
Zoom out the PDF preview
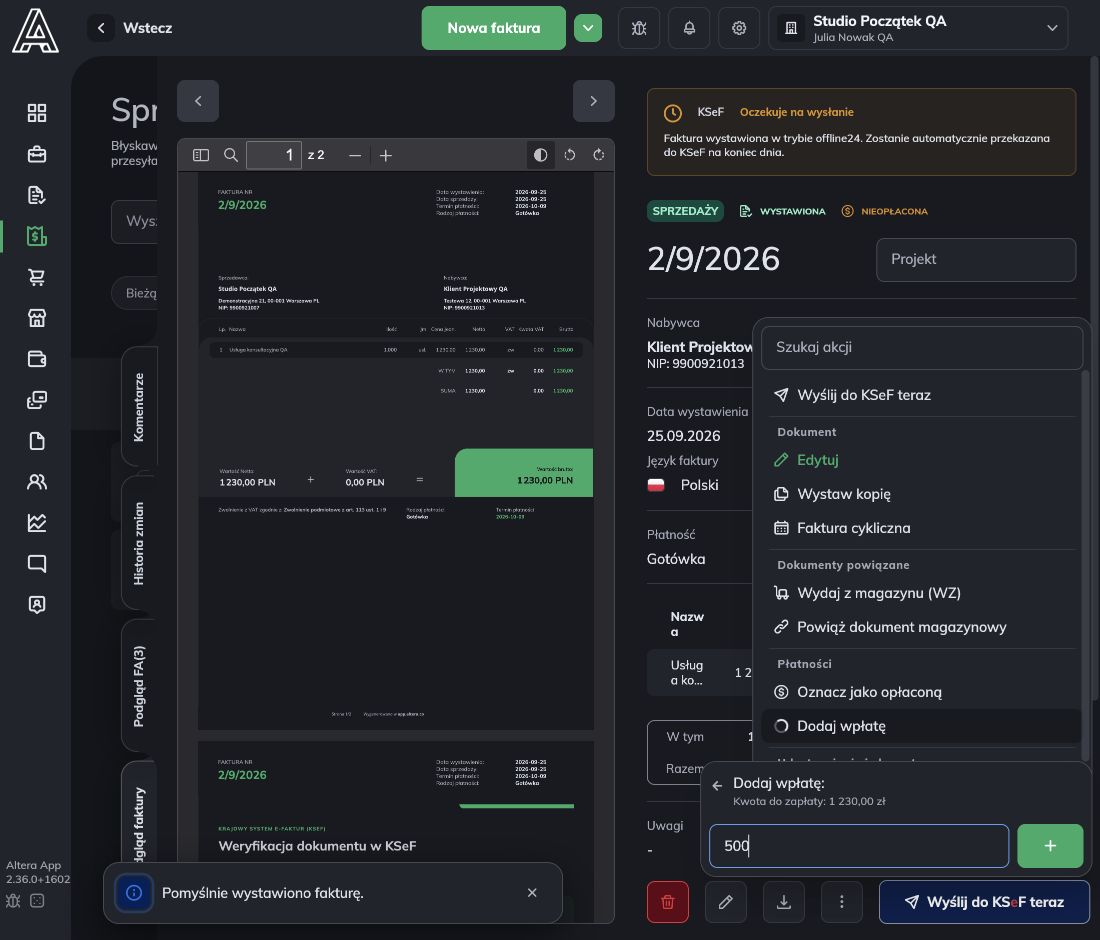click(x=355, y=155)
